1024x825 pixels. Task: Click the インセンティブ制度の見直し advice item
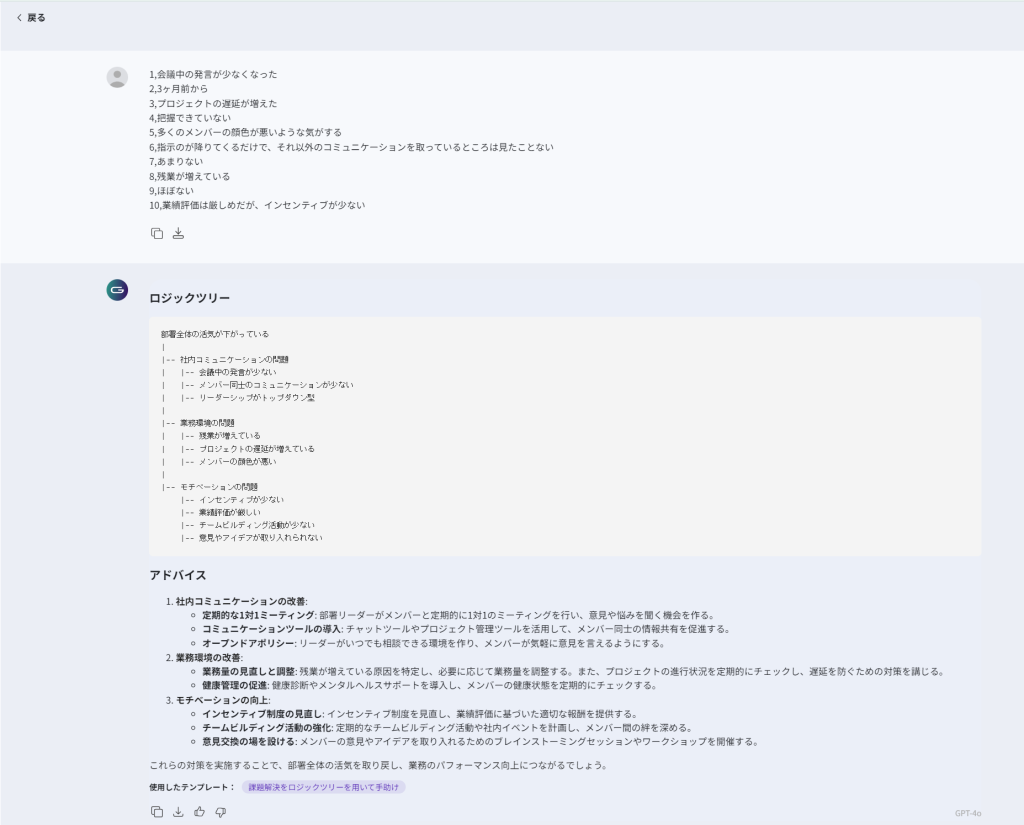262,714
